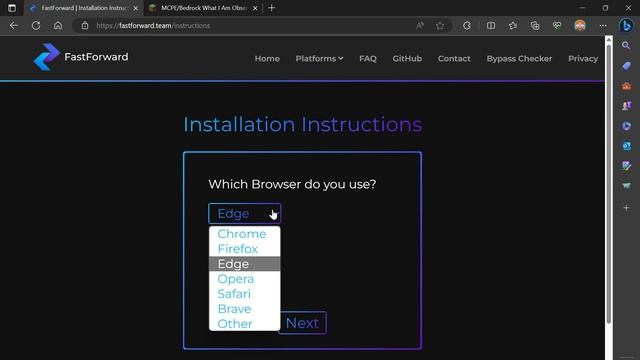The width and height of the screenshot is (640, 360).
Task: Choose Other from the browser list
Action: point(244,324)
